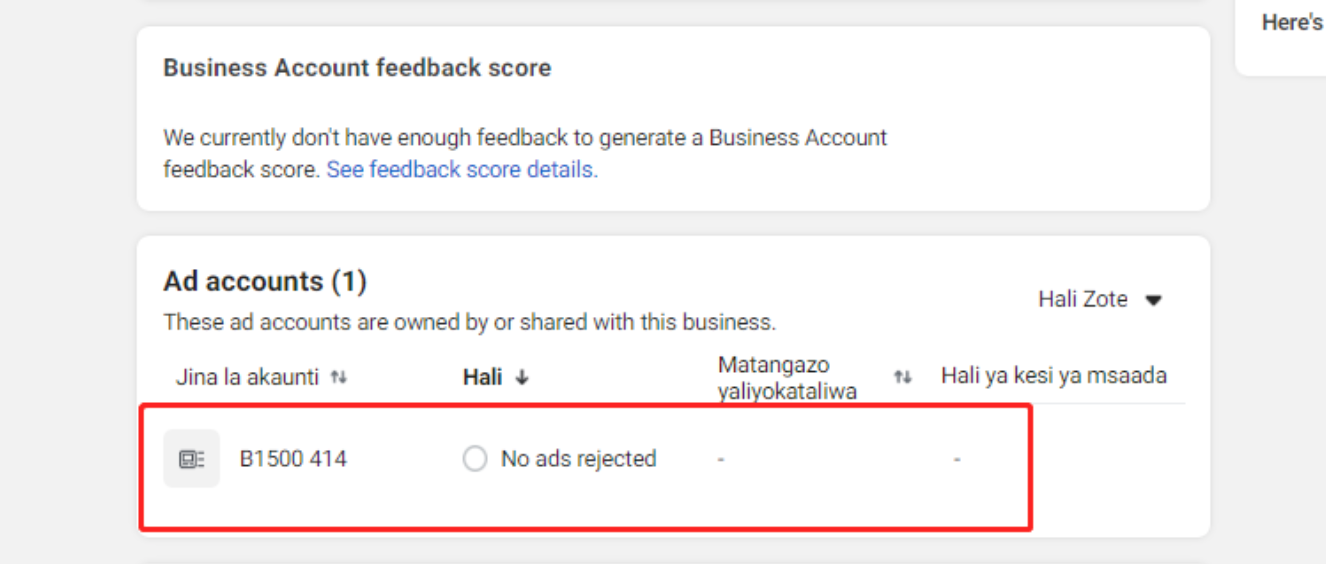Select the status circle before No ads rejected
This screenshot has height=564, width=1326.
coord(475,459)
